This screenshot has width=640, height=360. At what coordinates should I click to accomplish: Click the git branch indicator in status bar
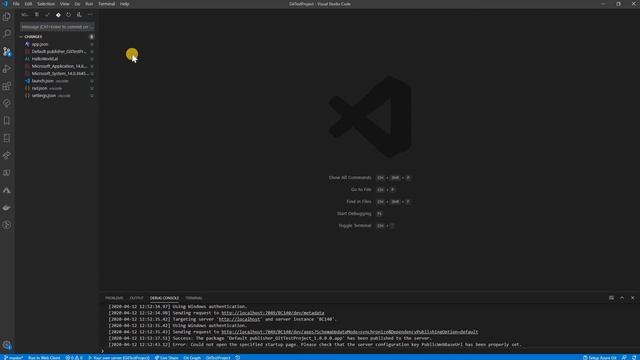(x=13, y=358)
